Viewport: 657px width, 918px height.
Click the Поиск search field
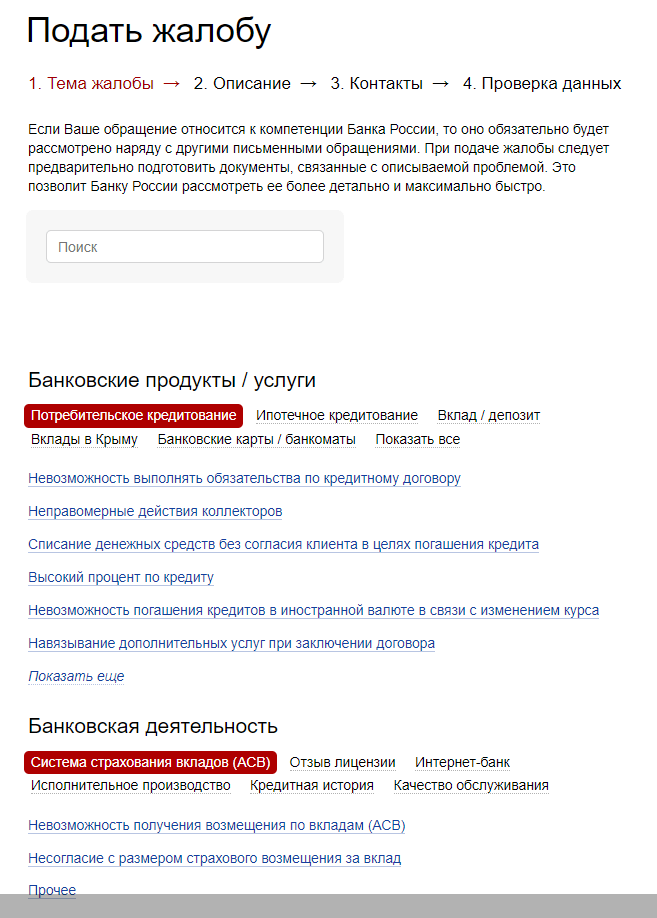click(184, 246)
